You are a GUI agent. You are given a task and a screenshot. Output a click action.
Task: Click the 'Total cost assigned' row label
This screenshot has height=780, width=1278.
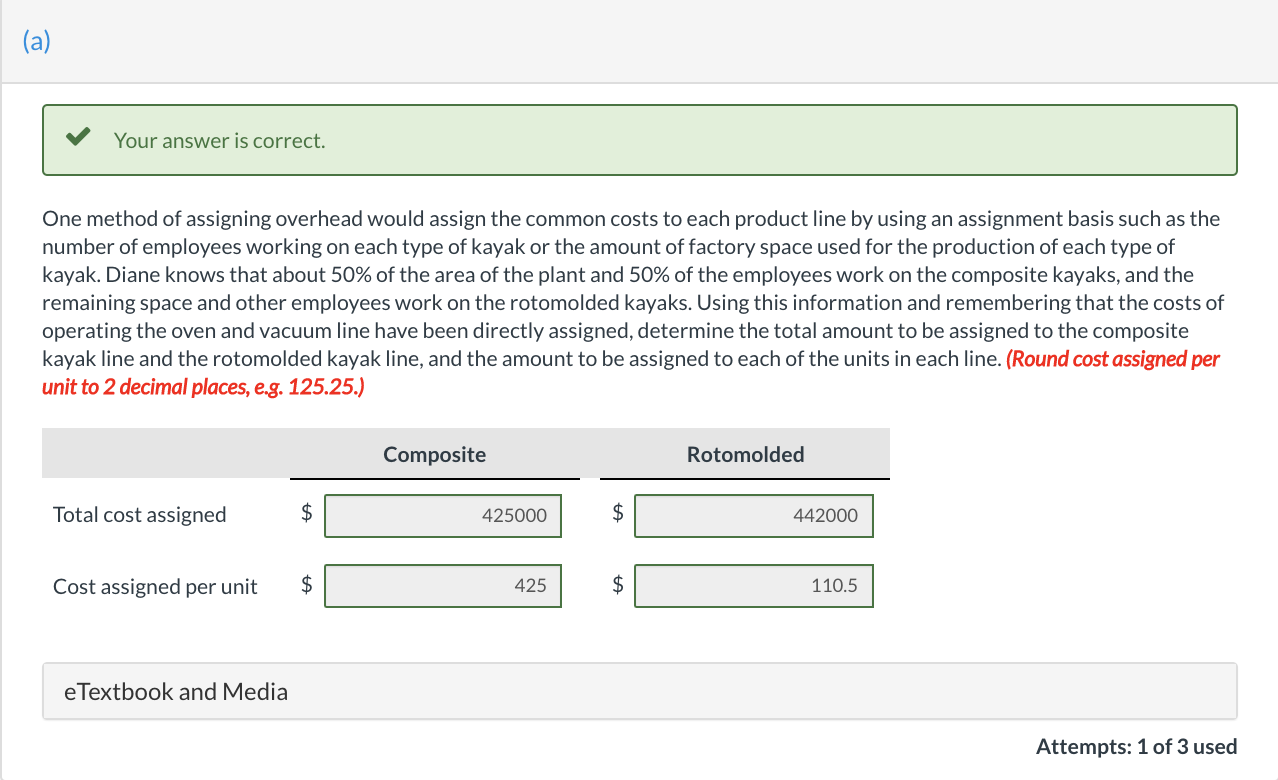[140, 515]
